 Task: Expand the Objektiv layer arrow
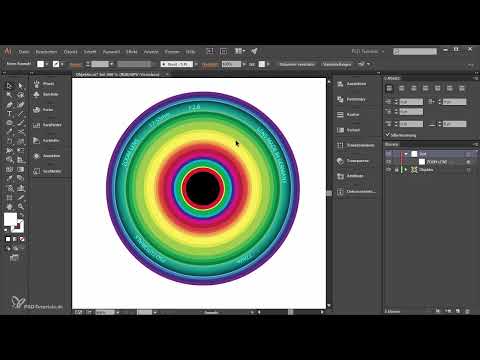406,170
